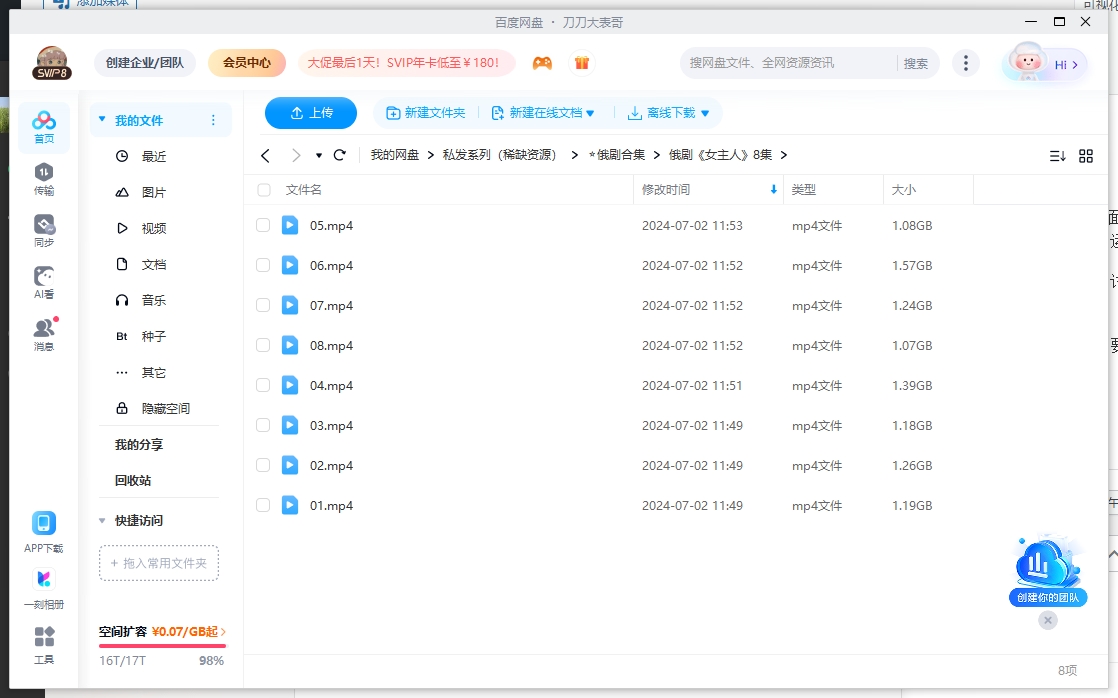The height and width of the screenshot is (698, 1118).
Task: Open the 离线下载 dropdown menu
Action: coord(670,113)
